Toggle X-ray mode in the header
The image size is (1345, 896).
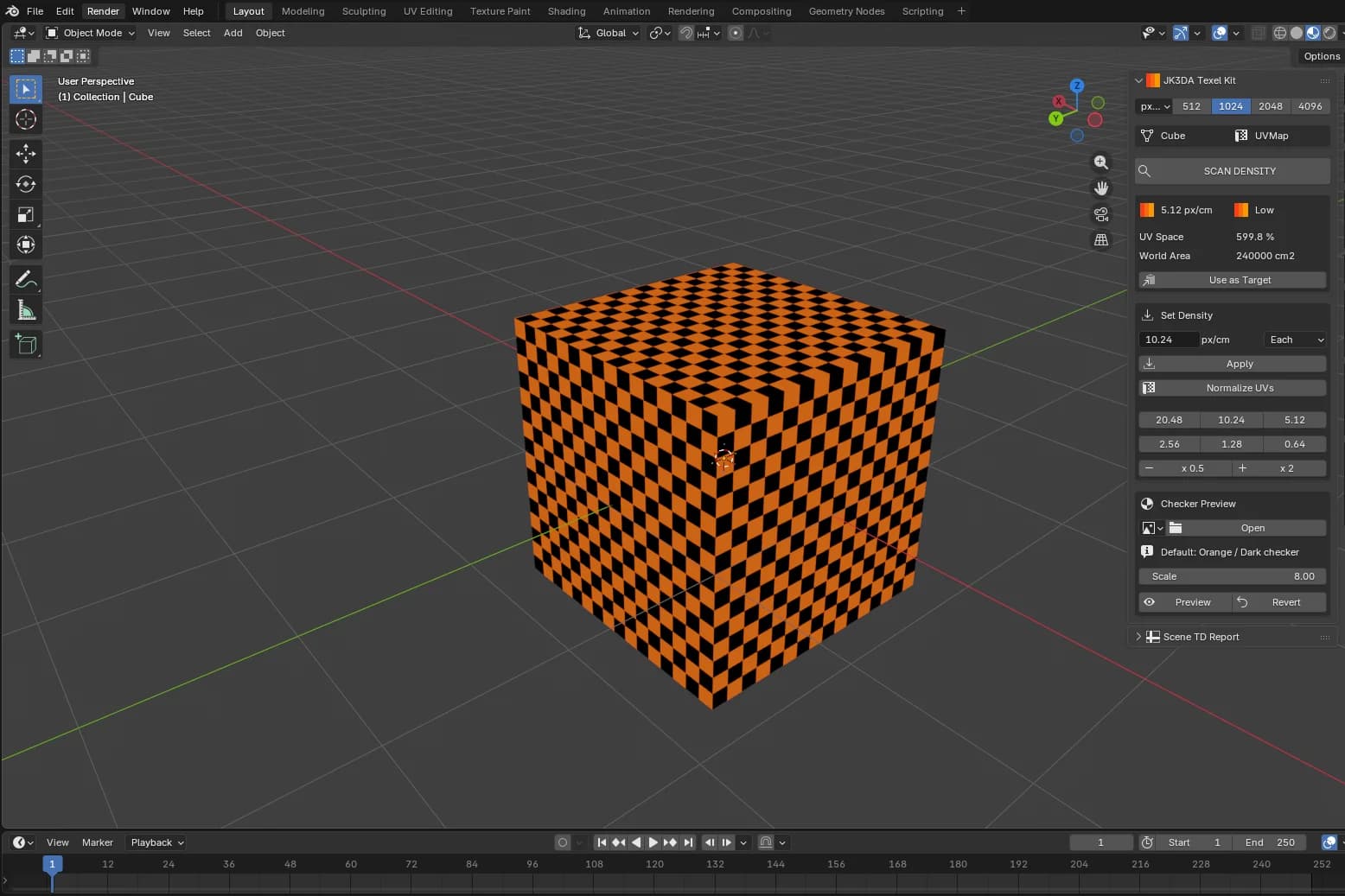[1259, 33]
